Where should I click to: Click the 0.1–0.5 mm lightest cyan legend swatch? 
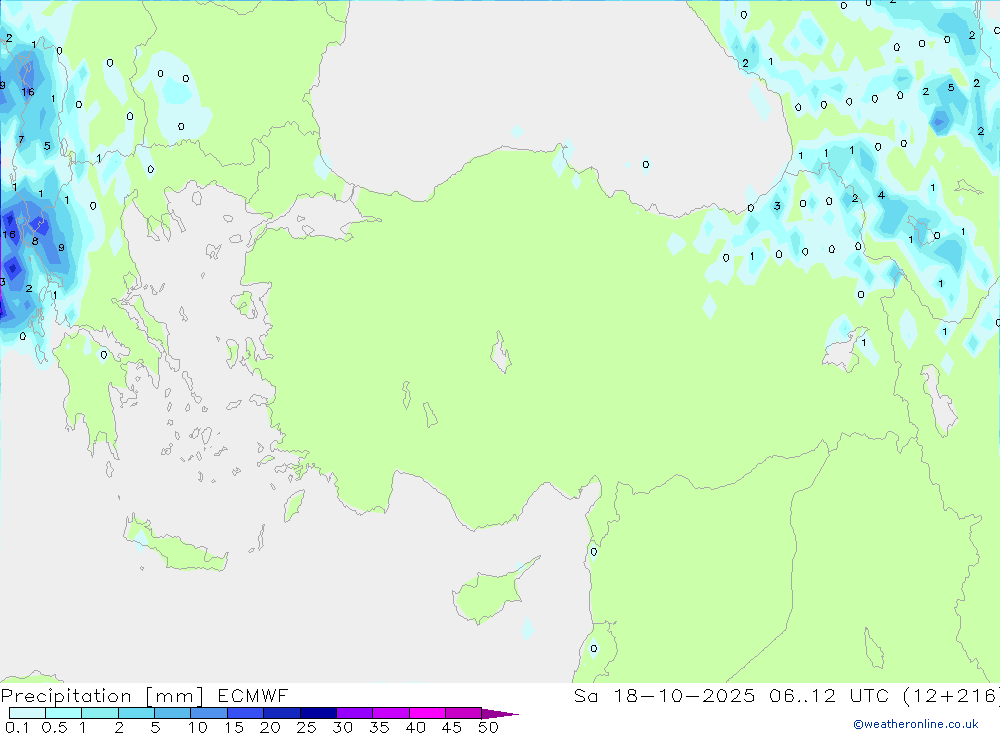pyautogui.click(x=27, y=713)
